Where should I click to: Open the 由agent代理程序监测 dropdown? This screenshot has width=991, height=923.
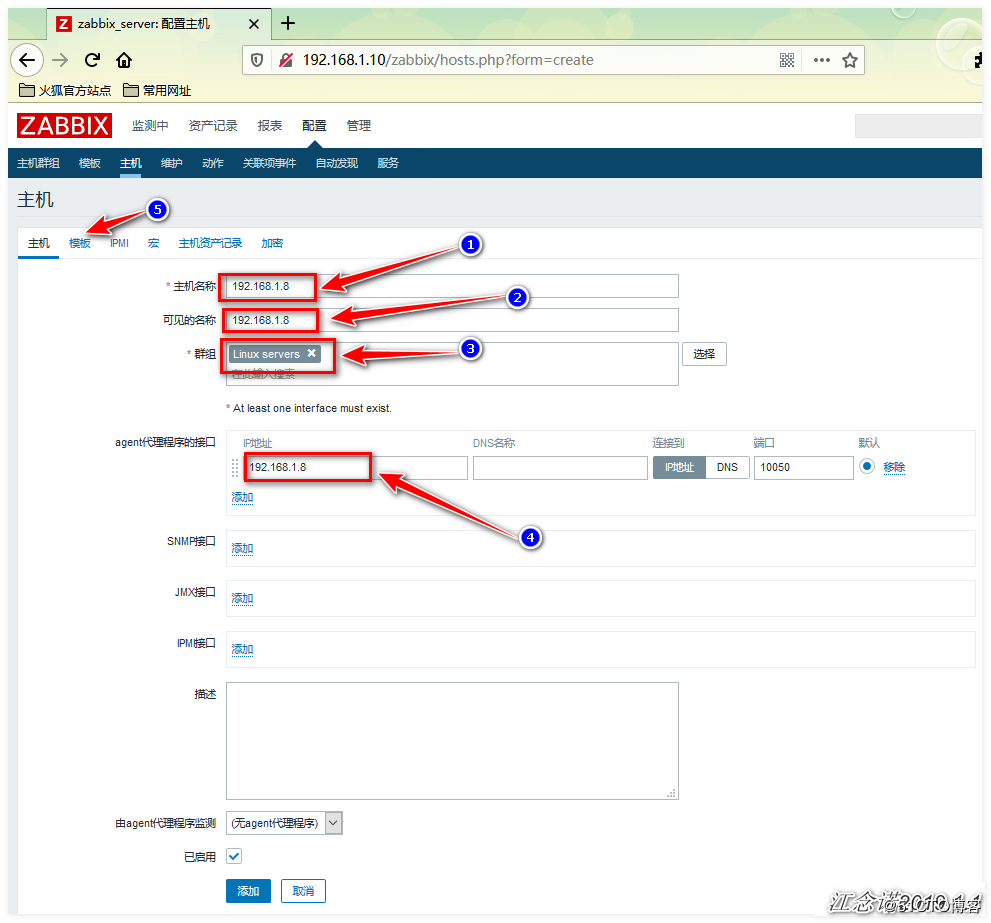284,823
